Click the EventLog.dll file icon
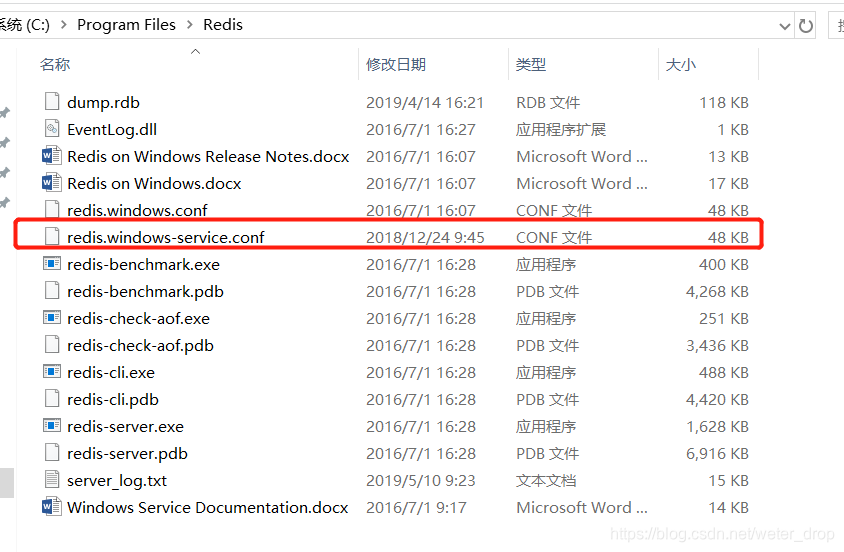The image size is (844, 552). click(52, 128)
